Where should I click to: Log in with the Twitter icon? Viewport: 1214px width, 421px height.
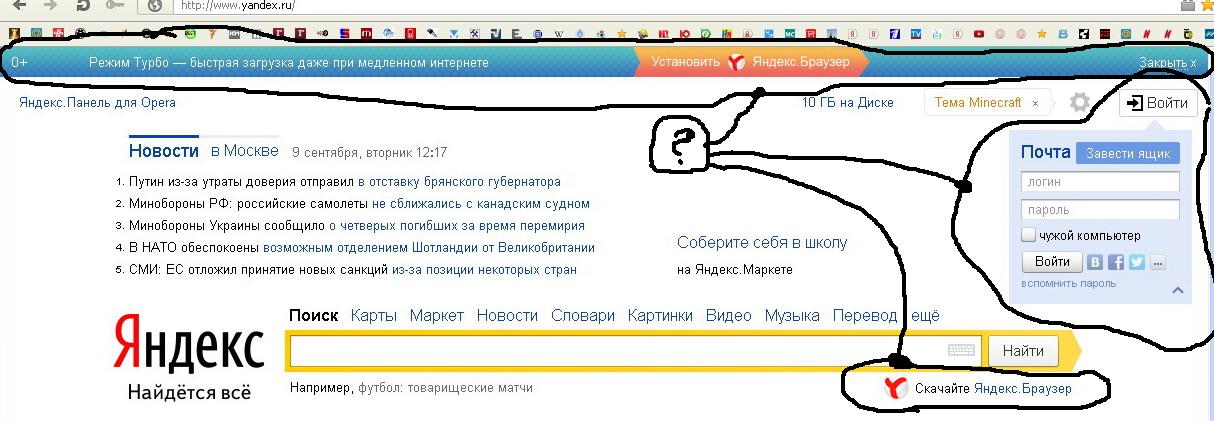click(1136, 262)
